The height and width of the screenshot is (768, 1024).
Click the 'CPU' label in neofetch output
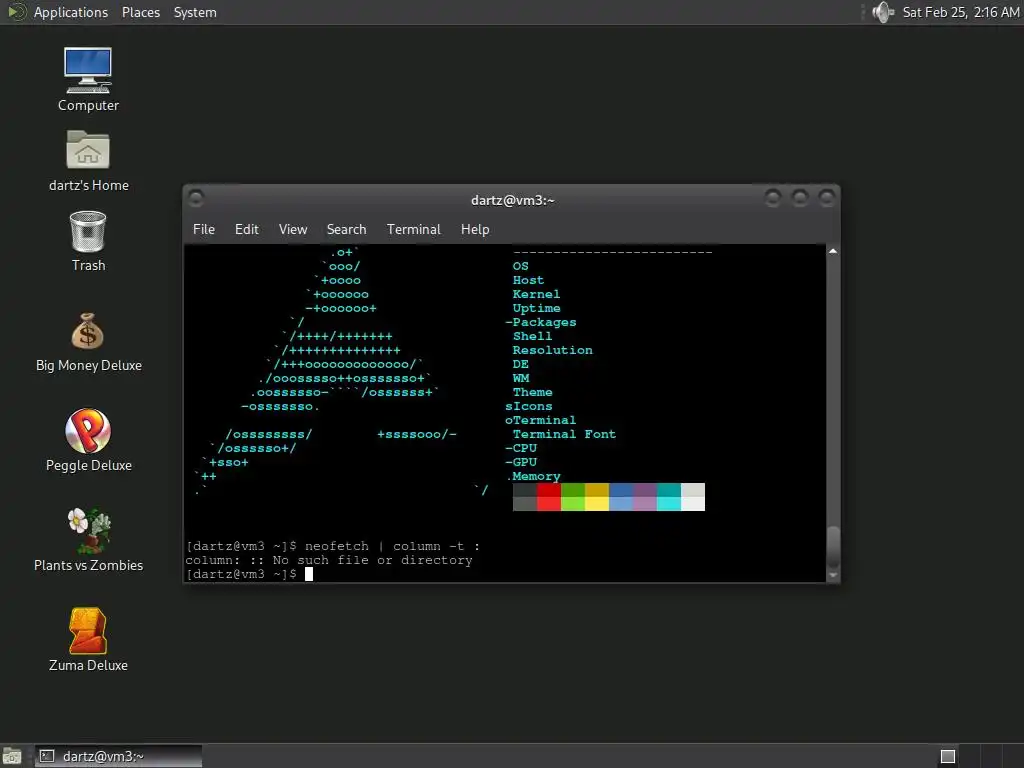click(524, 448)
